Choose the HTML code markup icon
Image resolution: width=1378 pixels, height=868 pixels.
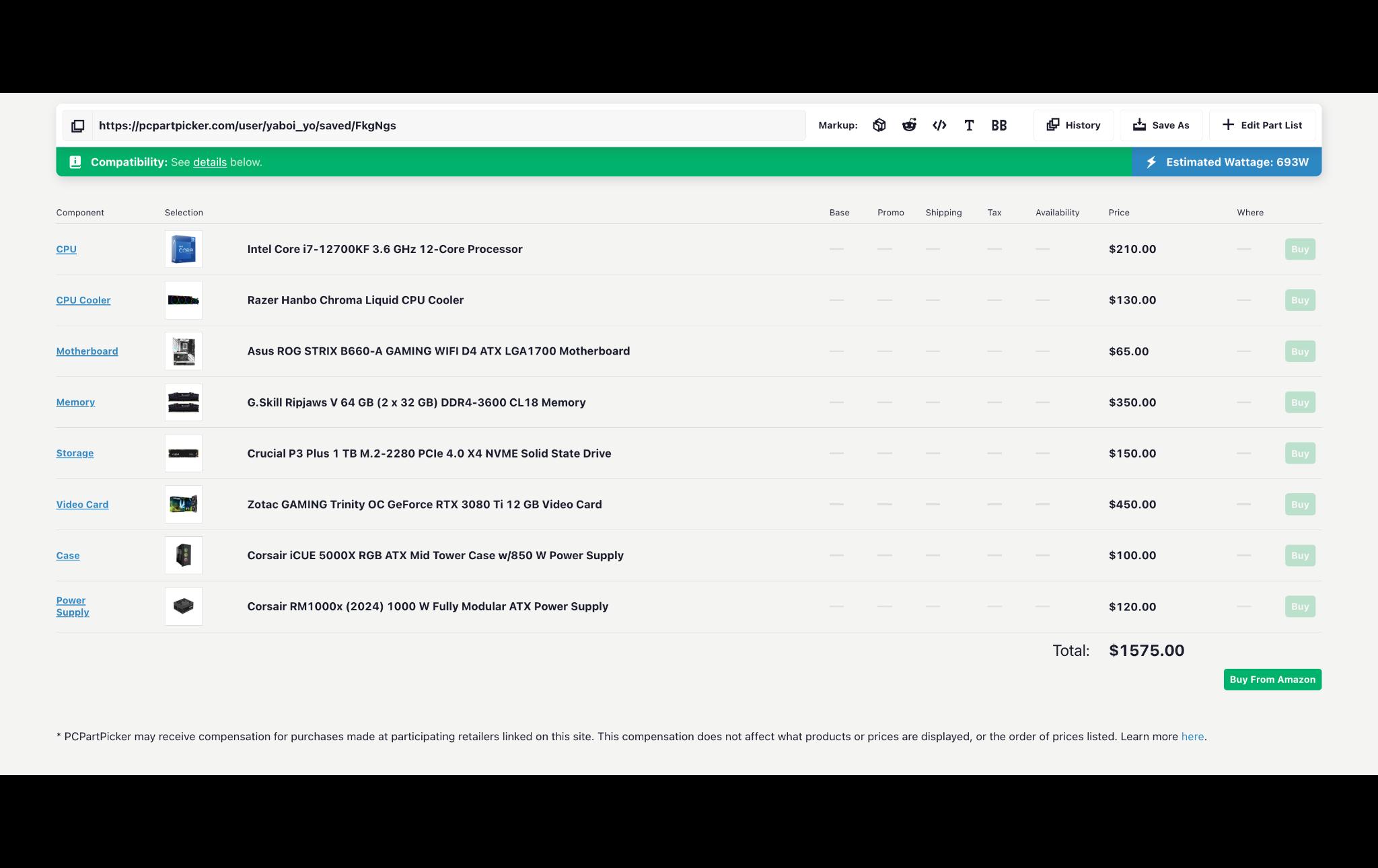[x=939, y=125]
